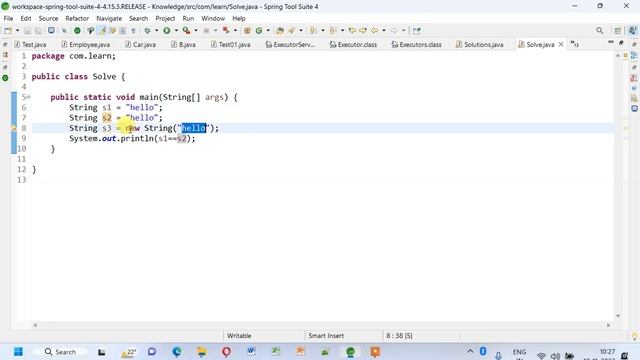640x360 pixels.
Task: Open the terminal toolbar icon
Action: click(x=51, y=31)
